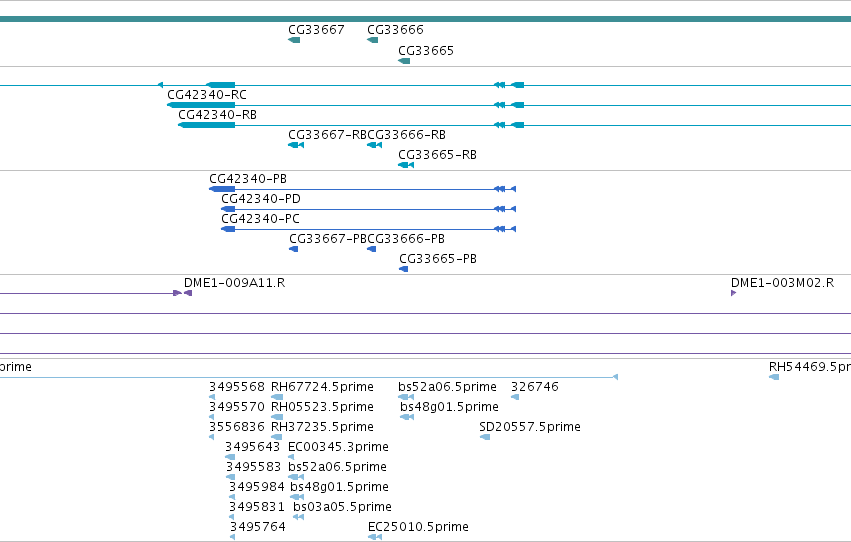Click the SD20557.5prime label
The width and height of the screenshot is (851, 542).
point(530,428)
